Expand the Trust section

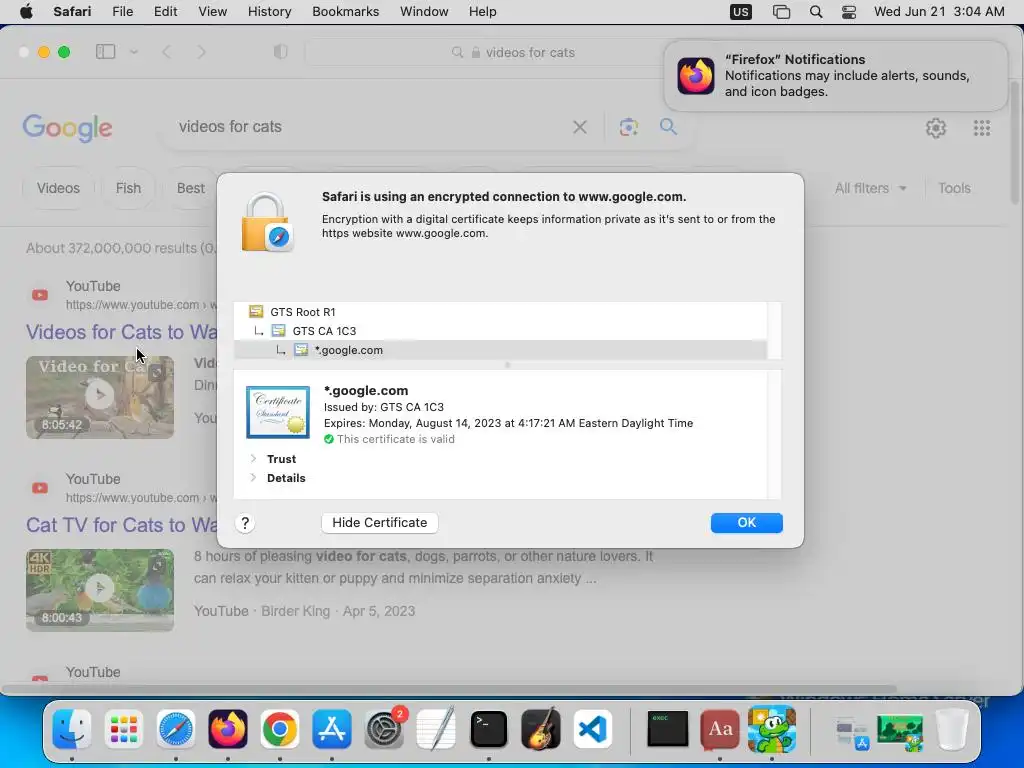point(253,458)
